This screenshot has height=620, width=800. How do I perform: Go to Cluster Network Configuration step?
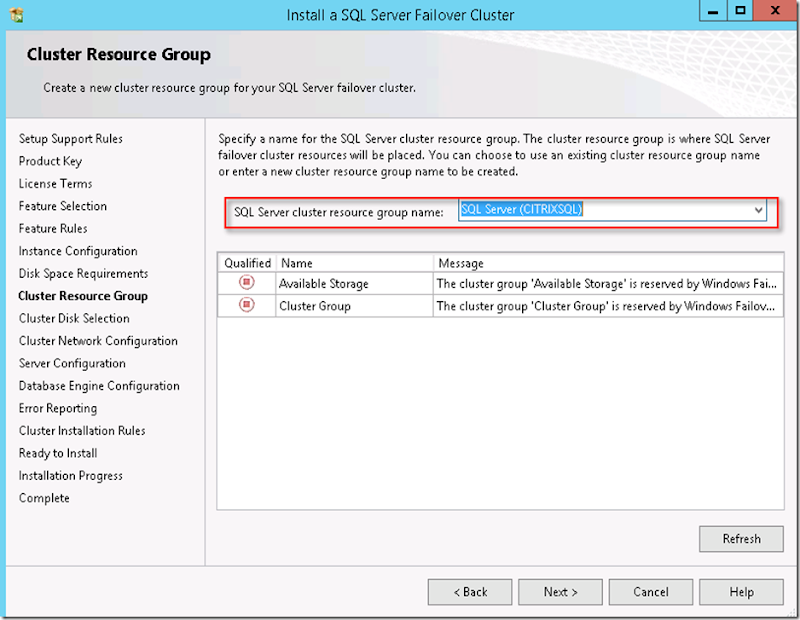[98, 341]
